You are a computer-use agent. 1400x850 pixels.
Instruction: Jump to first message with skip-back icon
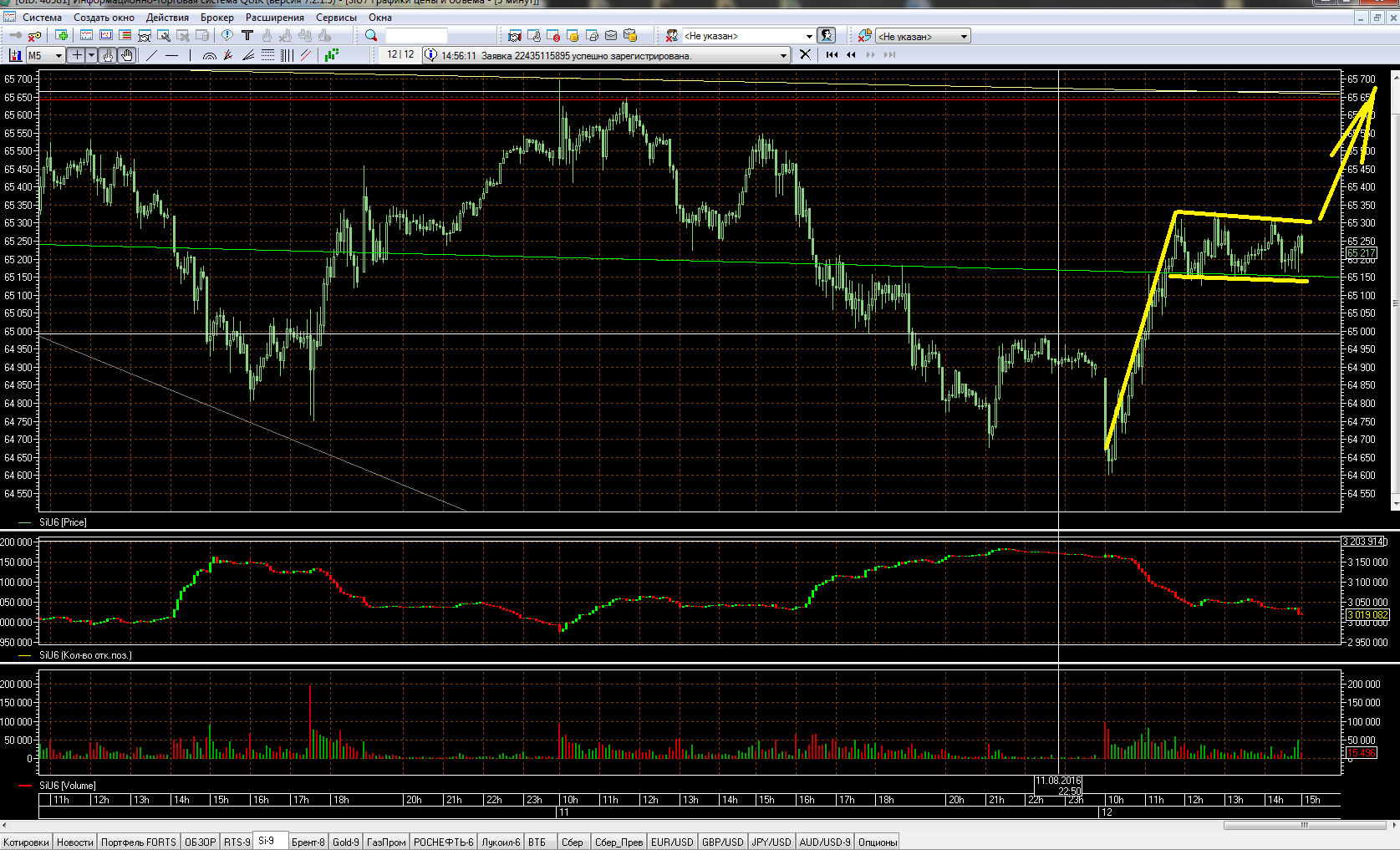click(x=832, y=54)
